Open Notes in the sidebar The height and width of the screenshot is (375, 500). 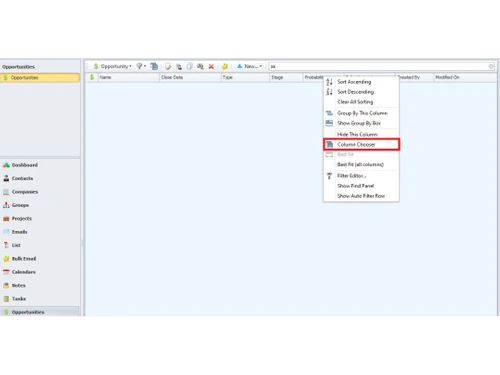[40, 285]
